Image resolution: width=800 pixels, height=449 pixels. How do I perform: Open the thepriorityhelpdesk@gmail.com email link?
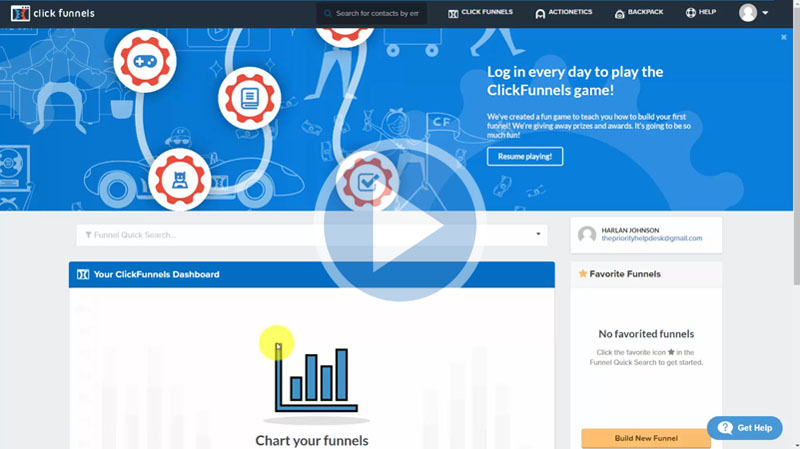click(x=652, y=239)
